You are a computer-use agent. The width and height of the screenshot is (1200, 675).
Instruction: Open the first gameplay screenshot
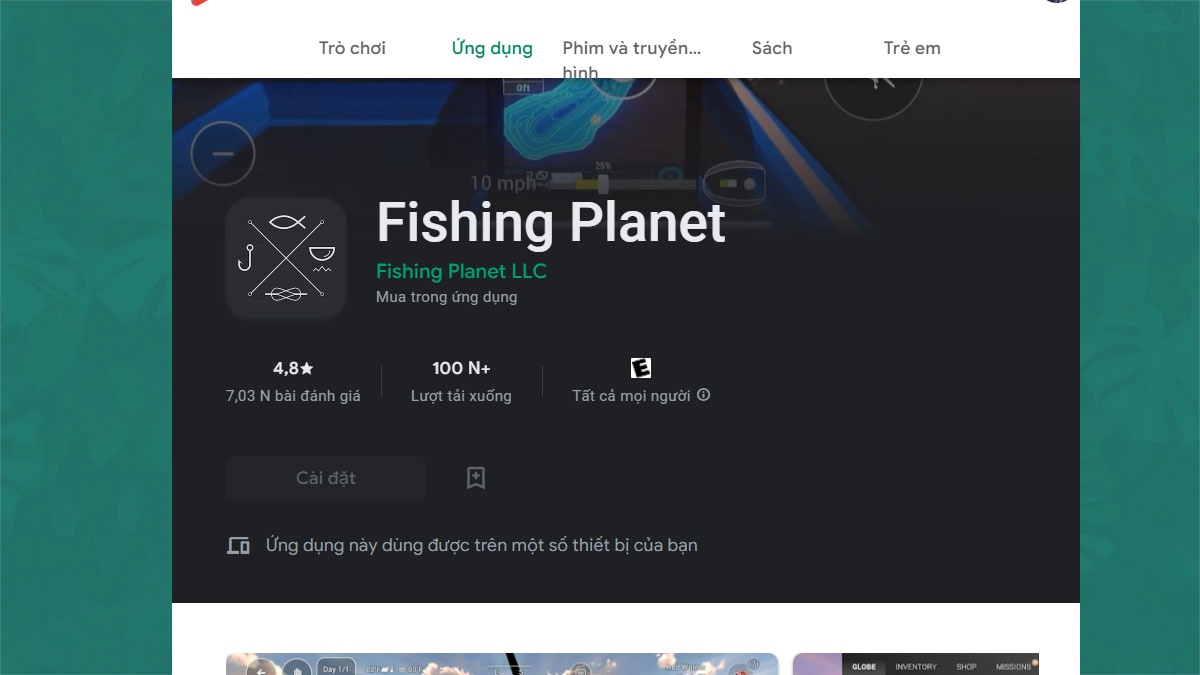coord(502,663)
